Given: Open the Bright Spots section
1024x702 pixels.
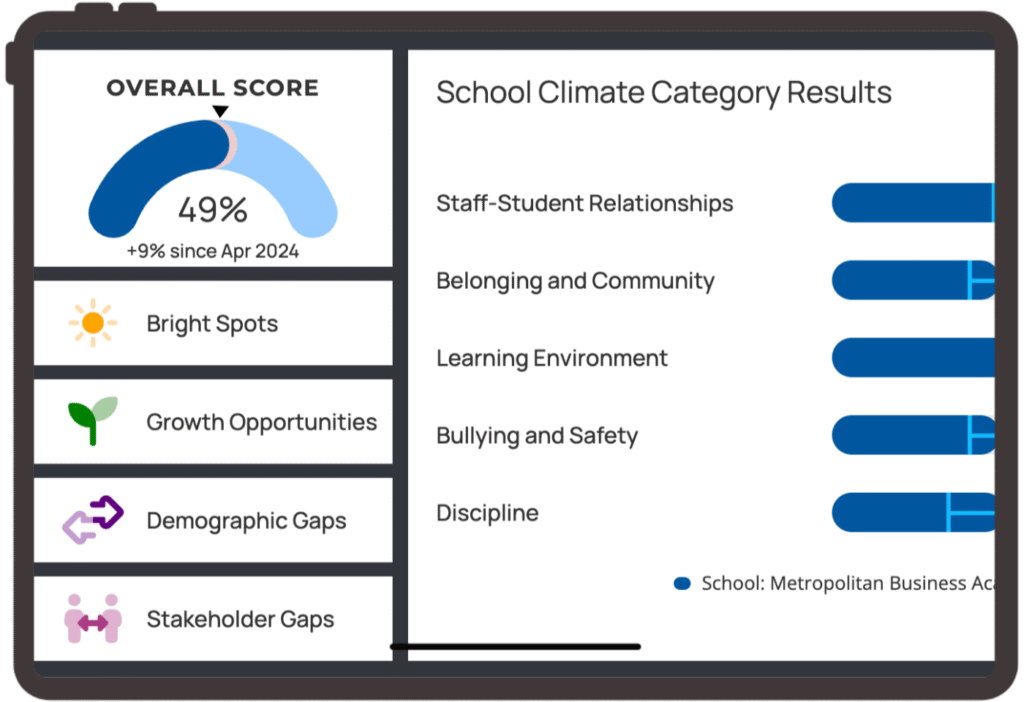Looking at the screenshot, I should [x=212, y=324].
